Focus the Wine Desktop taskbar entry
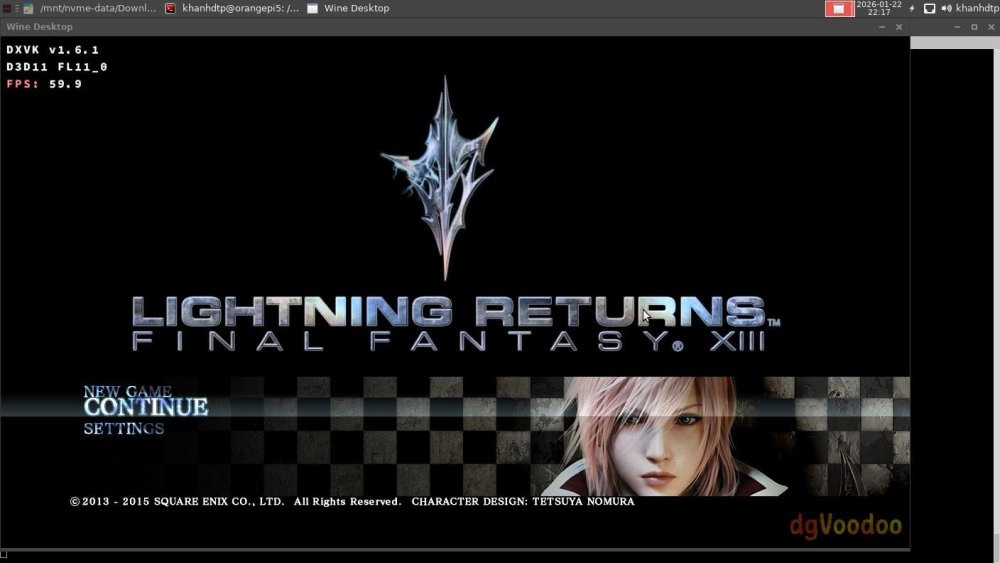This screenshot has width=1000, height=563. (348, 8)
